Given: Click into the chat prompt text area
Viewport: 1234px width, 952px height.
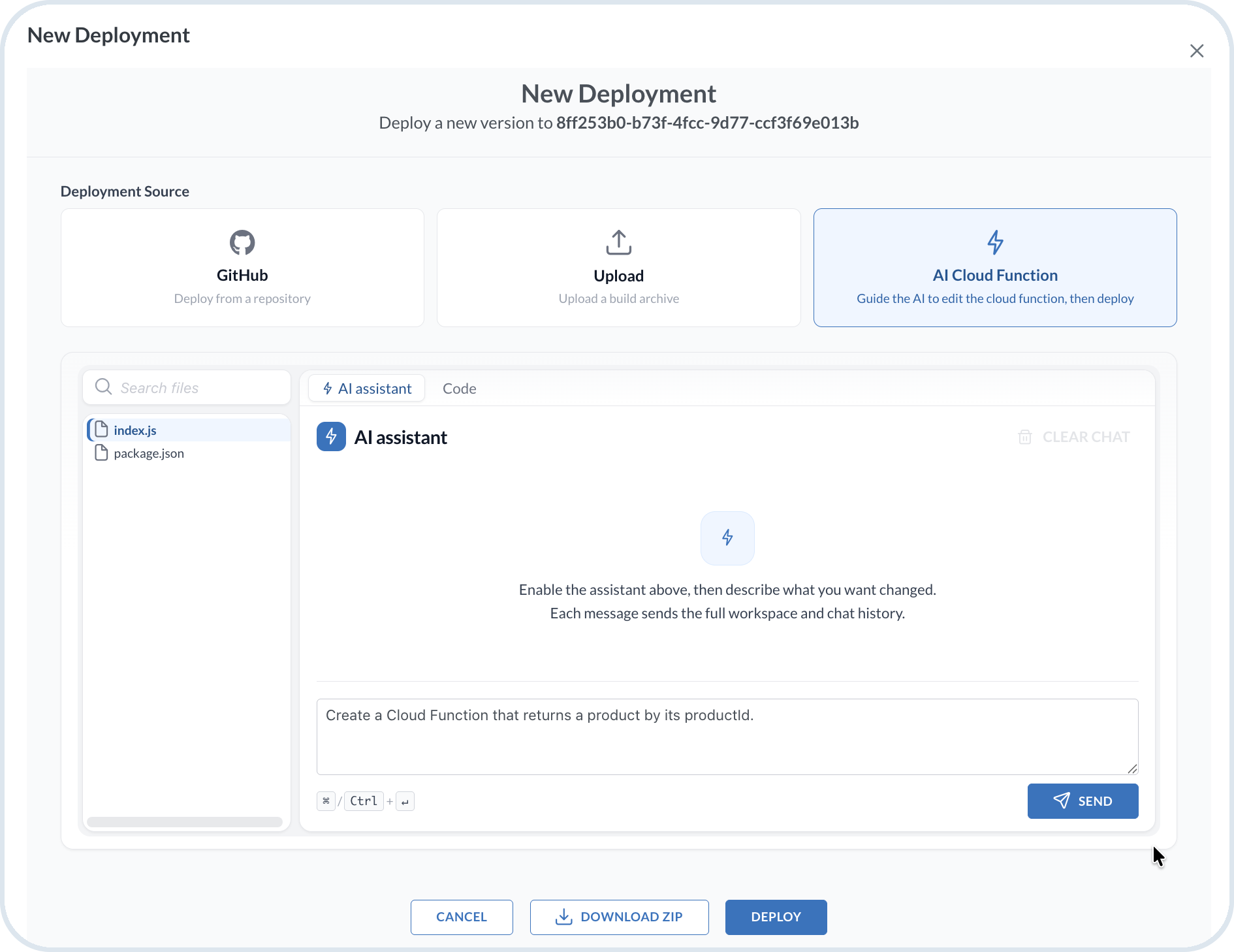Looking at the screenshot, I should pos(727,737).
